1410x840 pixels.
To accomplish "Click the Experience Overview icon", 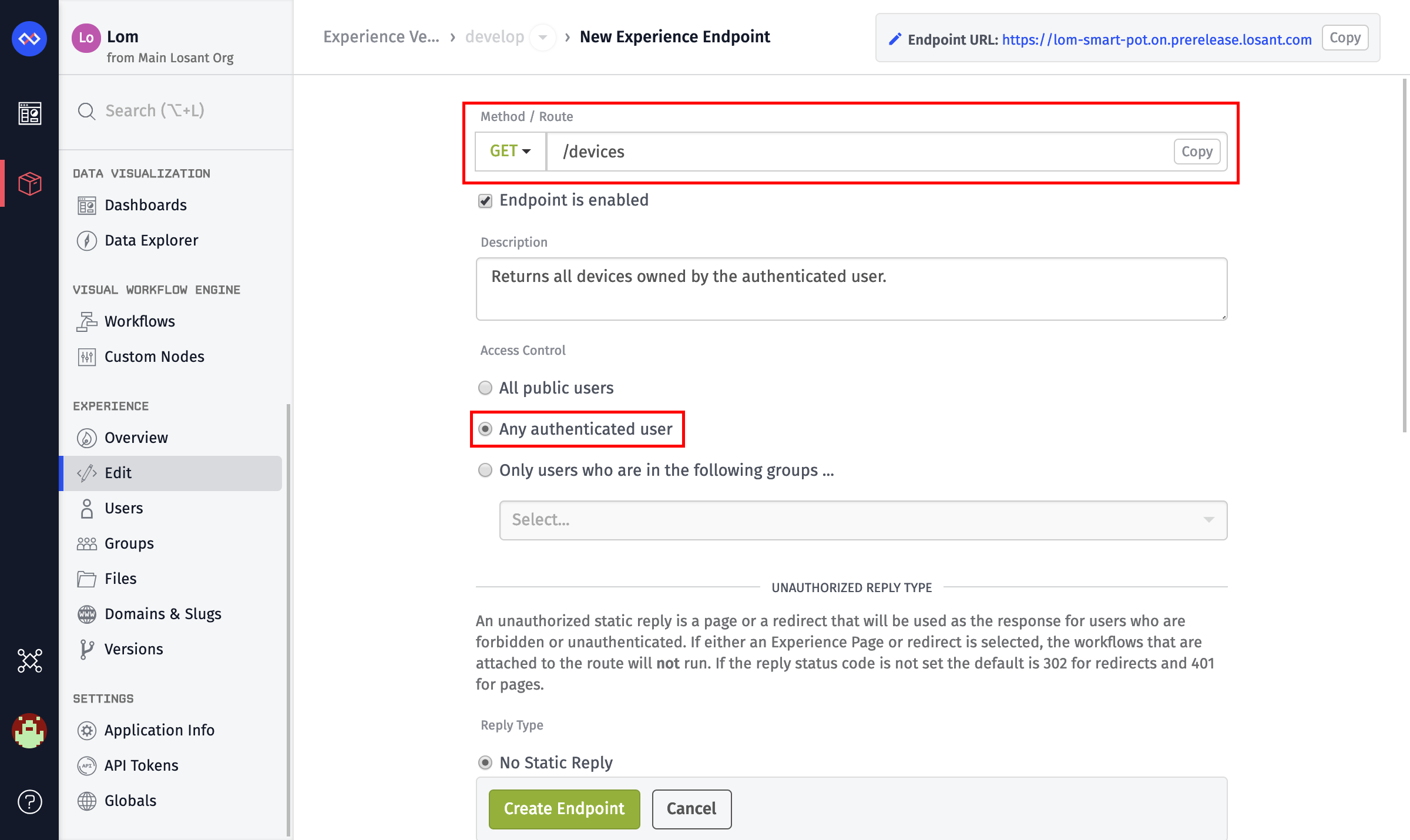I will [87, 438].
